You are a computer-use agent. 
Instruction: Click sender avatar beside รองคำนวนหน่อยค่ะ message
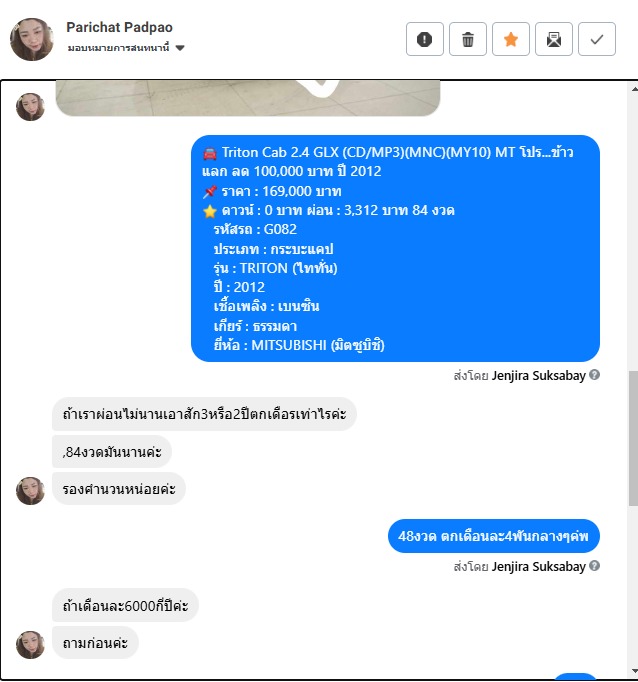30,491
